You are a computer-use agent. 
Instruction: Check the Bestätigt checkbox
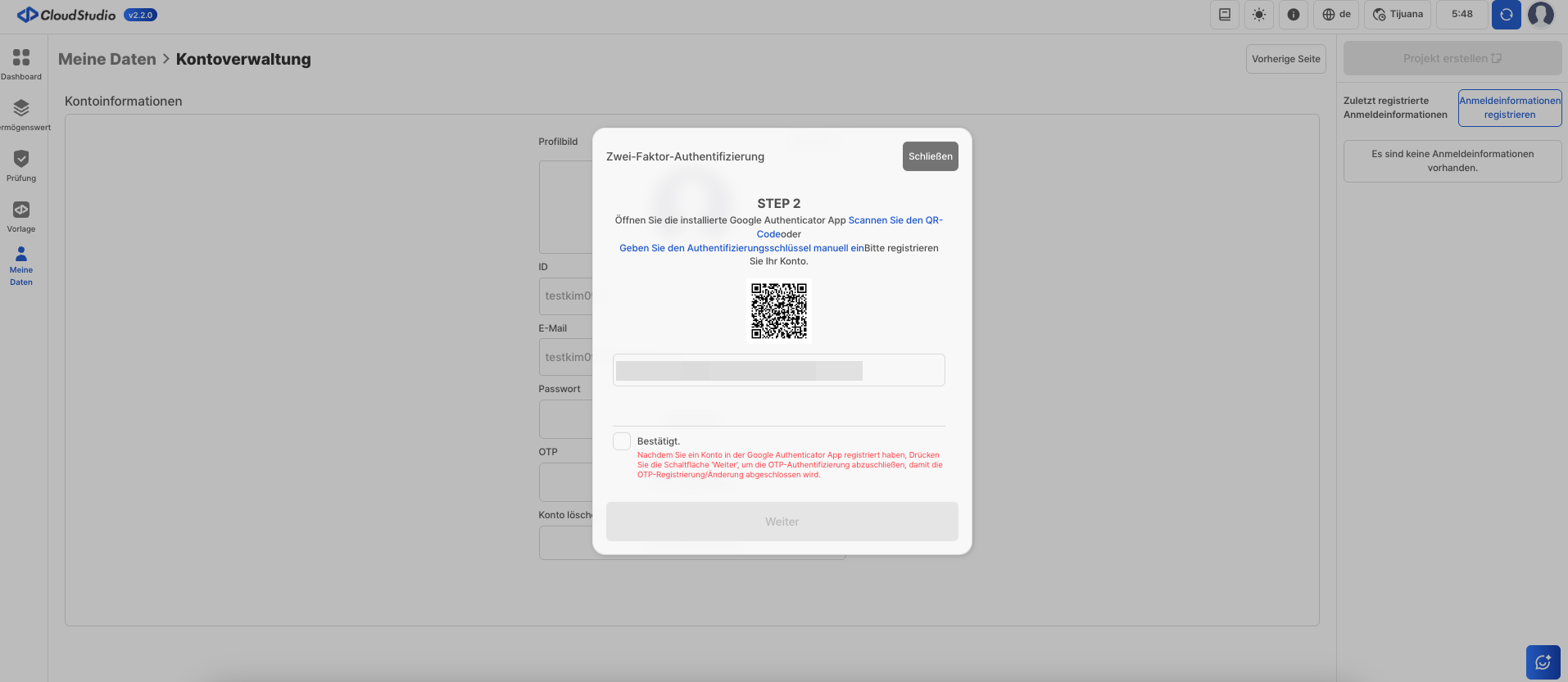tap(622, 441)
